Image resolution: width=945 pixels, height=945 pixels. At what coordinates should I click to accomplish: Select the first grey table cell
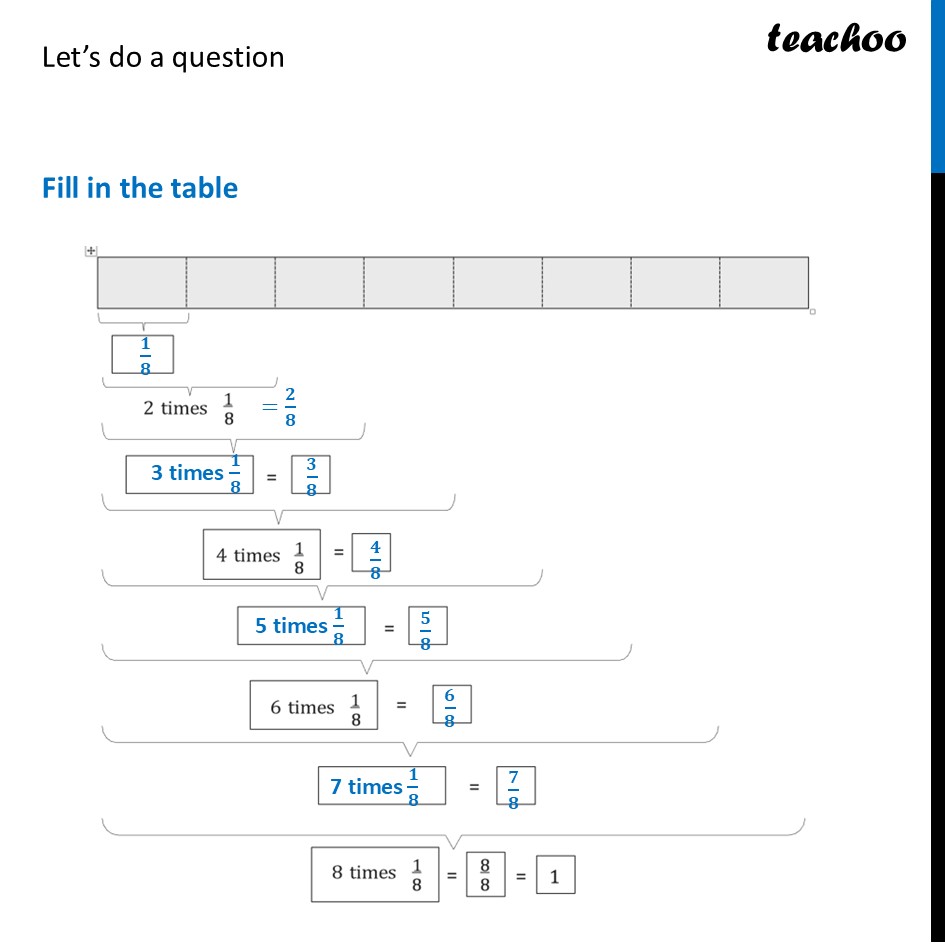(x=142, y=283)
